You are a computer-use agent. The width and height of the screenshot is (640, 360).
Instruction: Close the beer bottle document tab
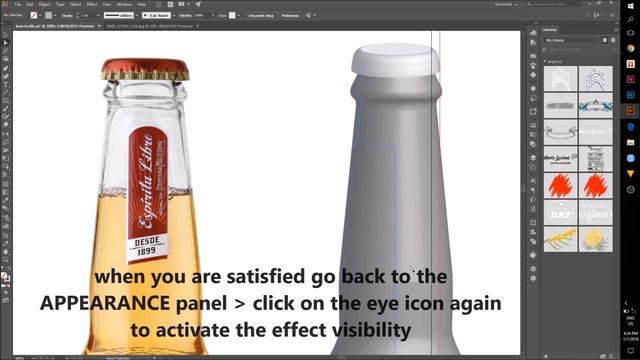(99, 26)
